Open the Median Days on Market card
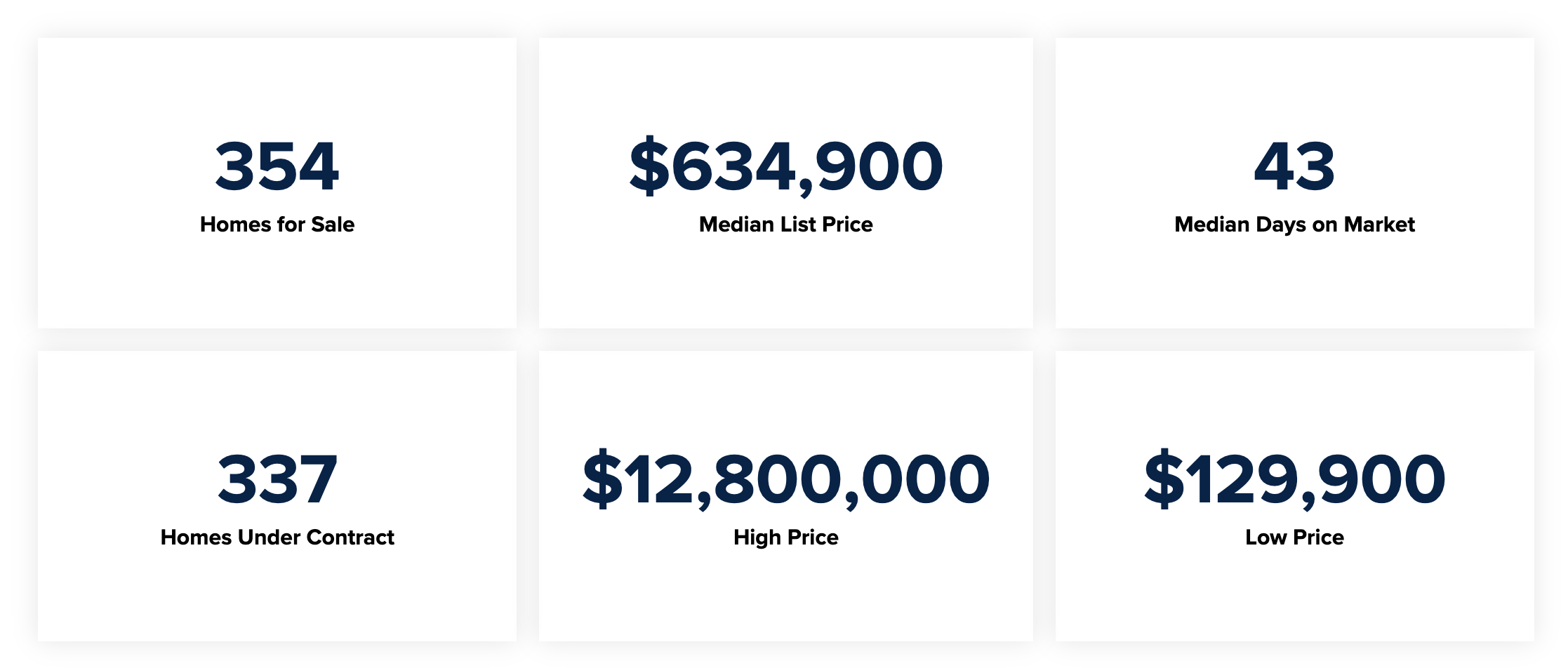 pyautogui.click(x=1295, y=183)
